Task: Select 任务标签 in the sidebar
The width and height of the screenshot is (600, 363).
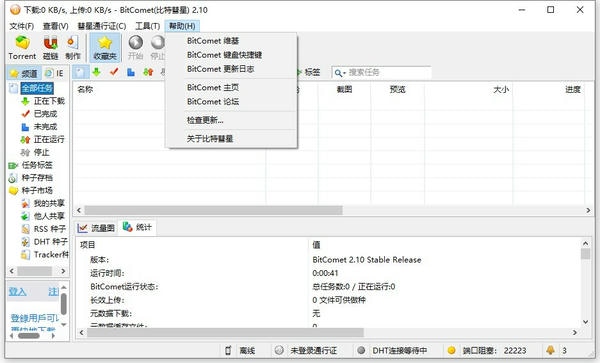Action: point(37,165)
